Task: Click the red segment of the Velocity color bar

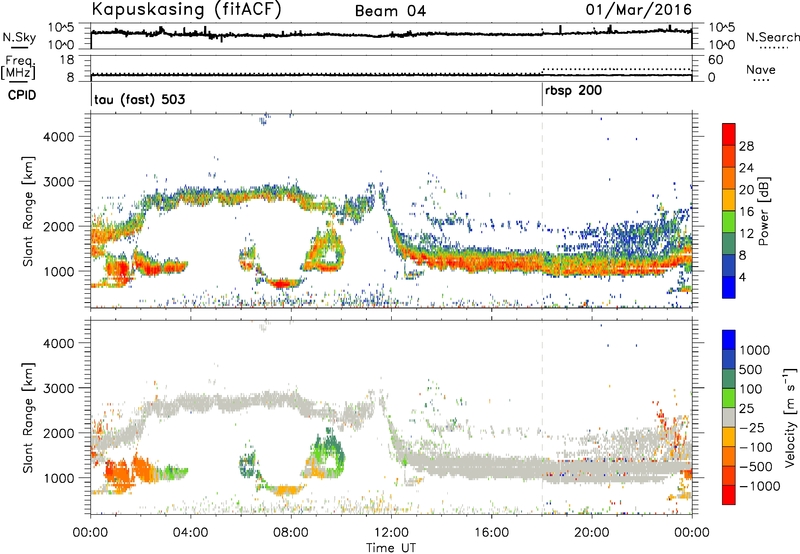Action: tap(729, 495)
